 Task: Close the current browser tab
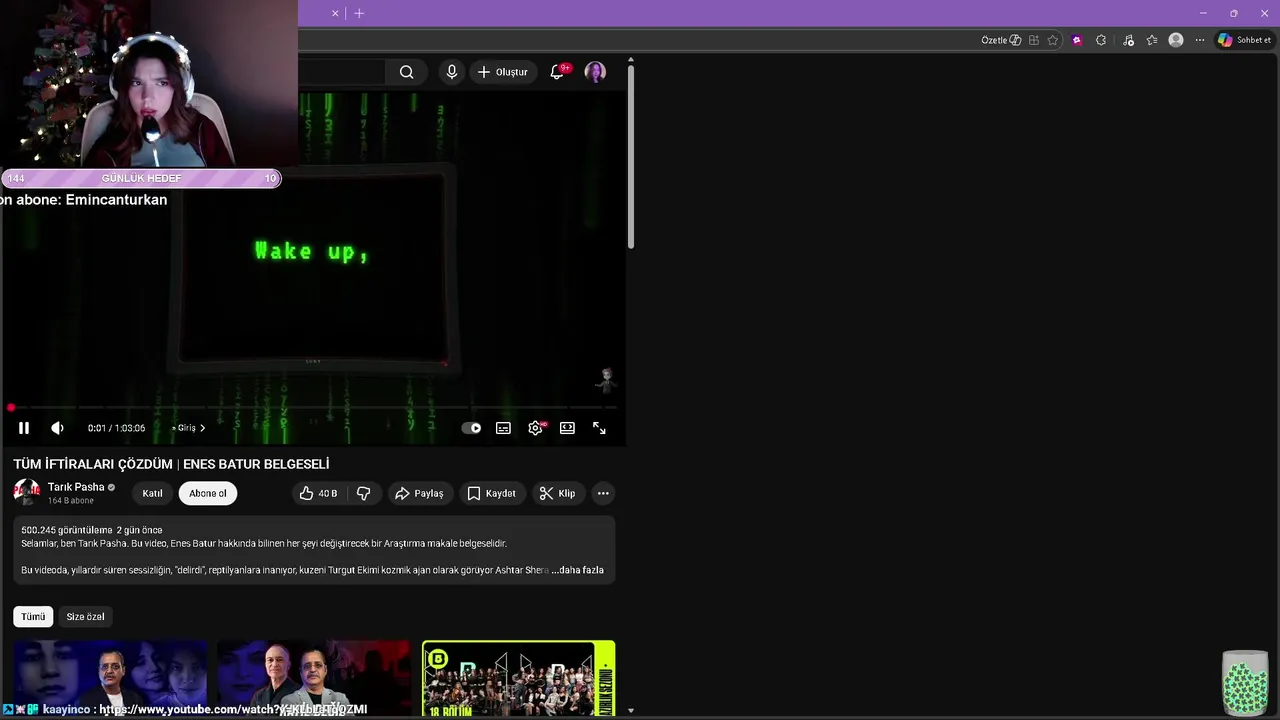335,13
